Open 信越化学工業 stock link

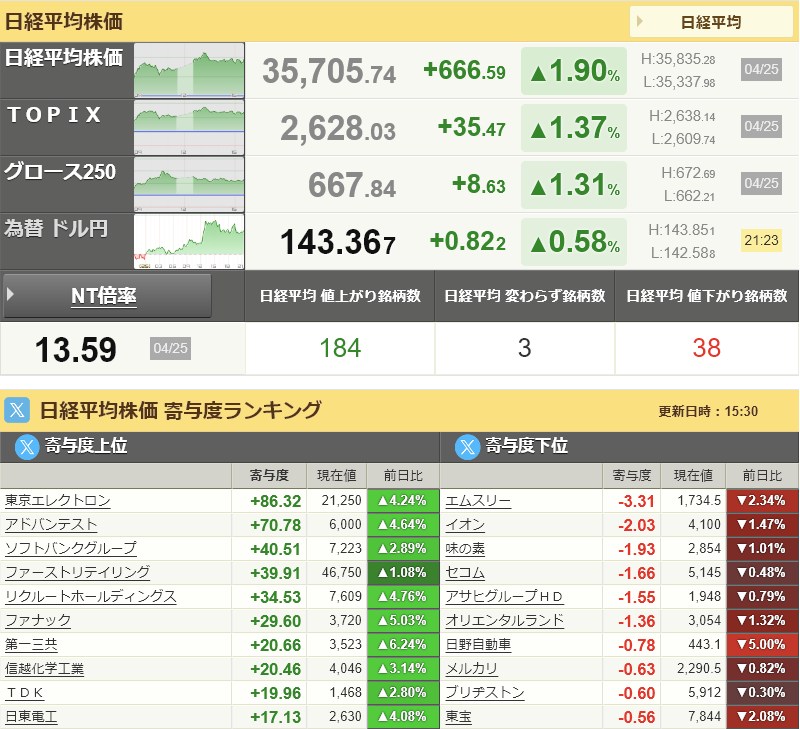(x=44, y=668)
